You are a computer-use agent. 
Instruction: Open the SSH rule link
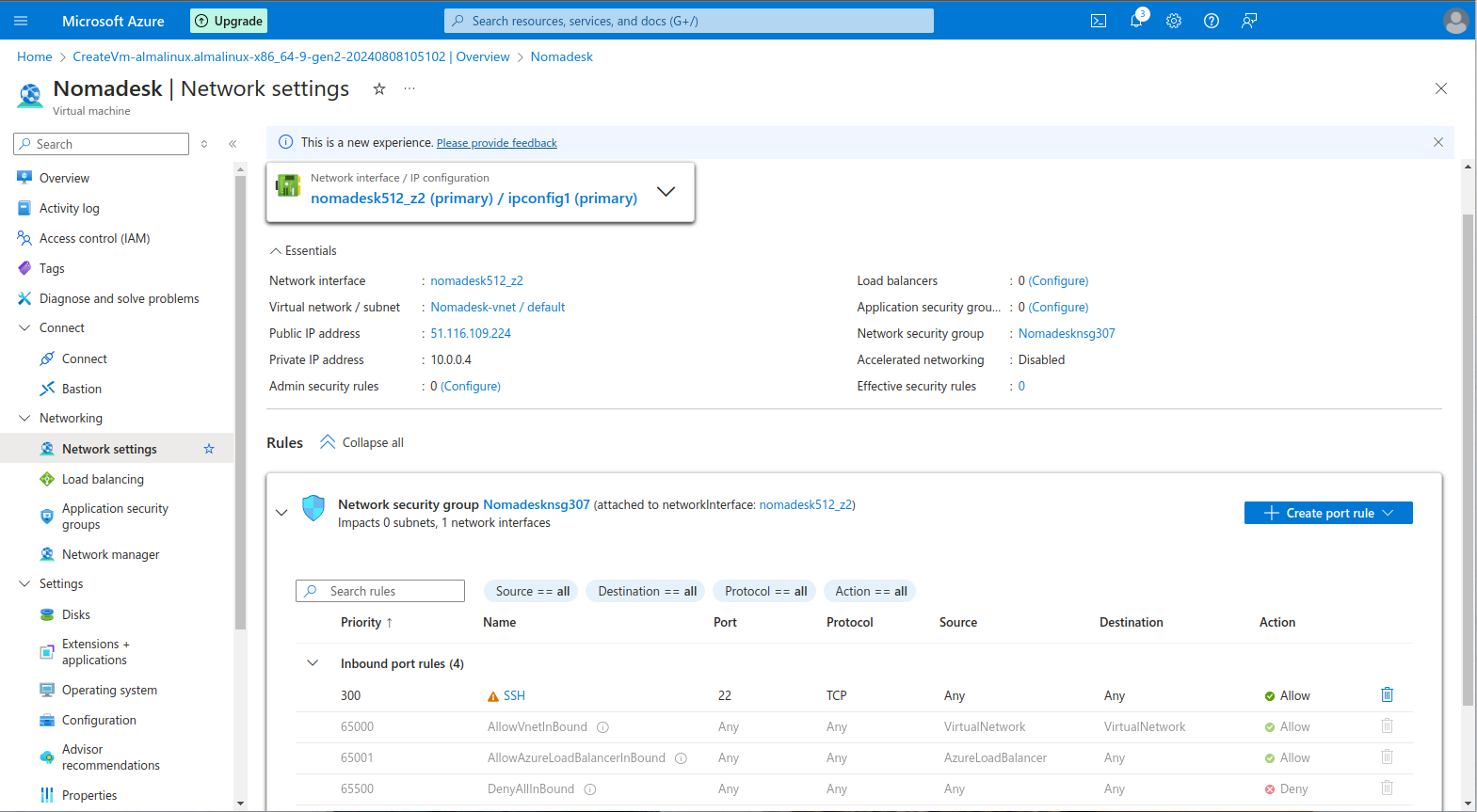pos(514,695)
